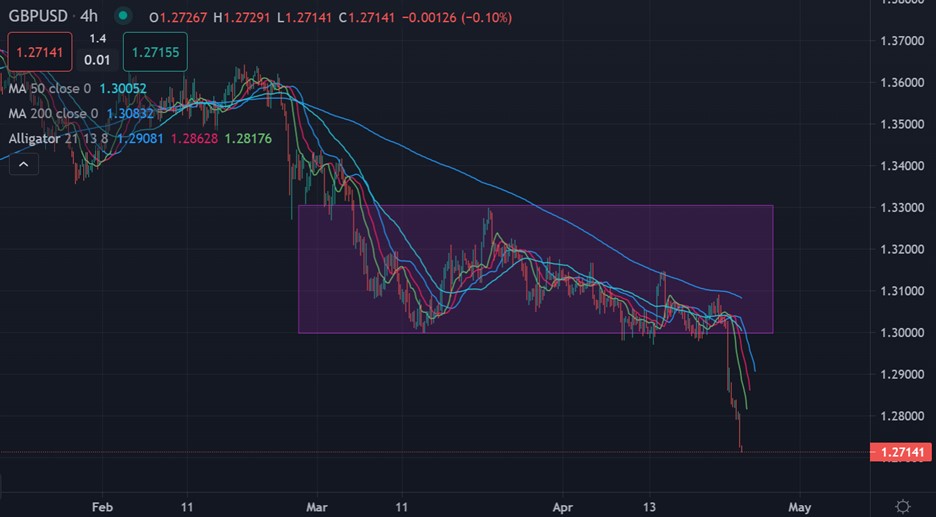This screenshot has height=517, width=936.
Task: Click the 1.33000 level on price scale
Action: tap(901, 208)
